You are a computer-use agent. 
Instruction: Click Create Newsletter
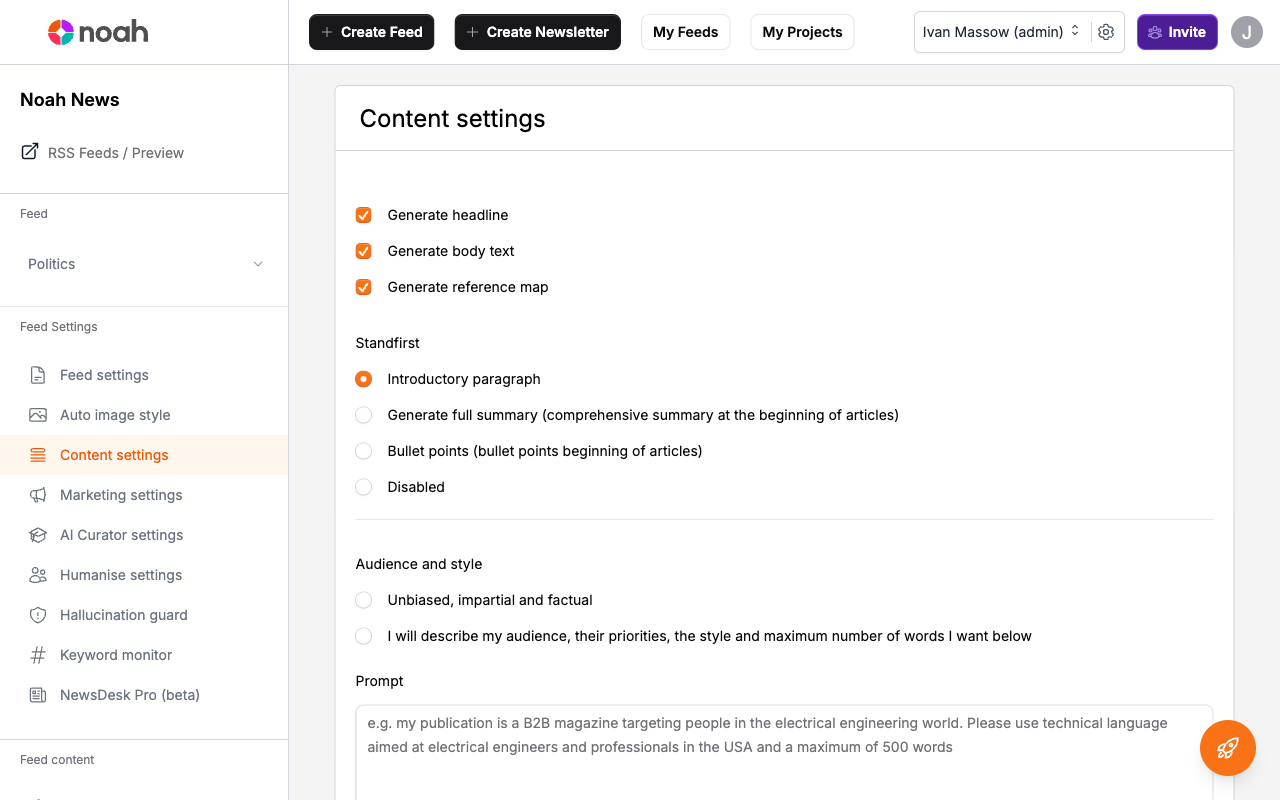[537, 32]
